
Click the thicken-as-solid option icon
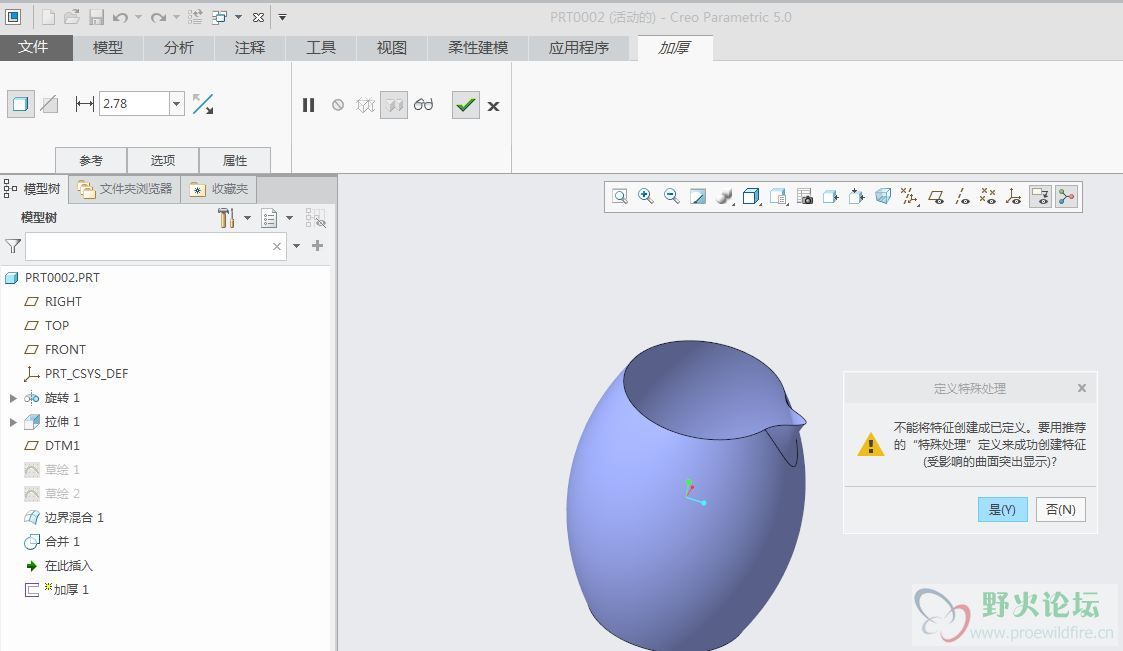coord(21,105)
